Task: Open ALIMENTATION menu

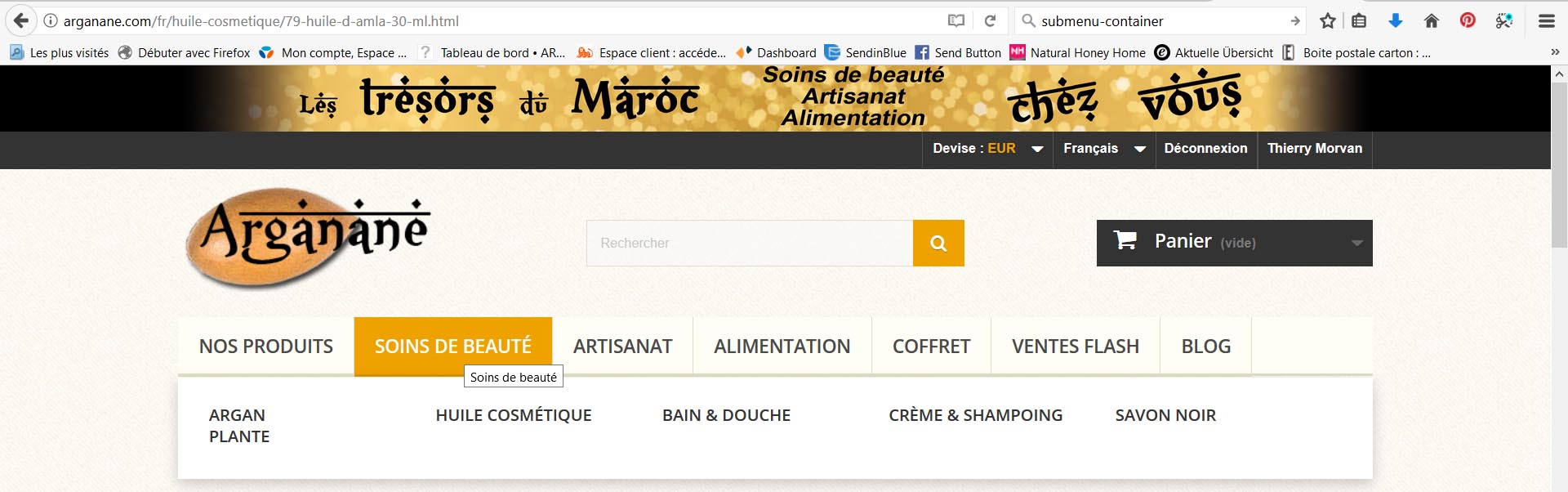Action: click(x=782, y=347)
